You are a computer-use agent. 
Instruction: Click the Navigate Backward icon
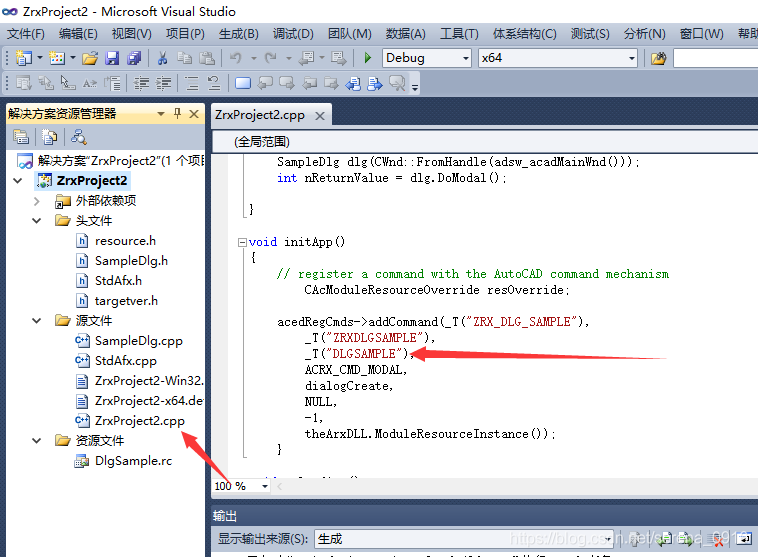pos(306,58)
